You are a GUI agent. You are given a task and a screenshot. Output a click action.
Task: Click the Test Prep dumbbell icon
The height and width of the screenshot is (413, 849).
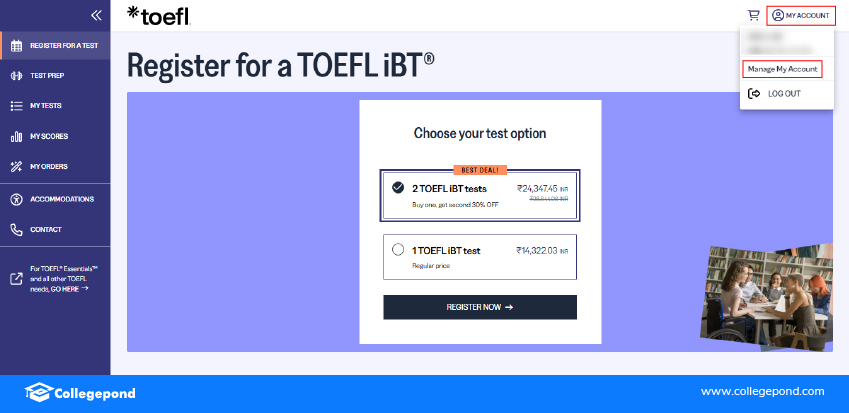click(16, 76)
